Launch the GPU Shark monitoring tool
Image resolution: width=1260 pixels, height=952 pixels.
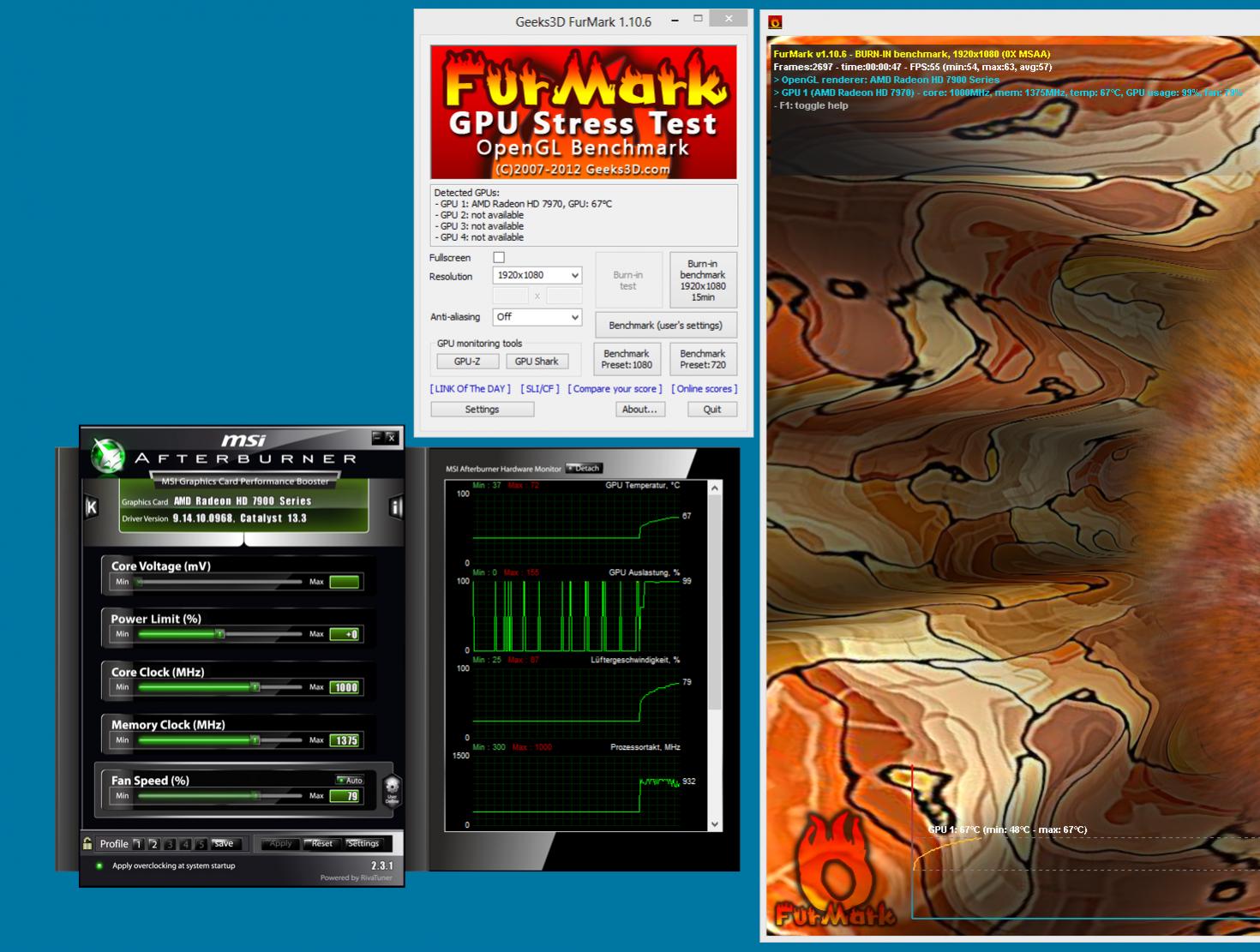pos(537,362)
